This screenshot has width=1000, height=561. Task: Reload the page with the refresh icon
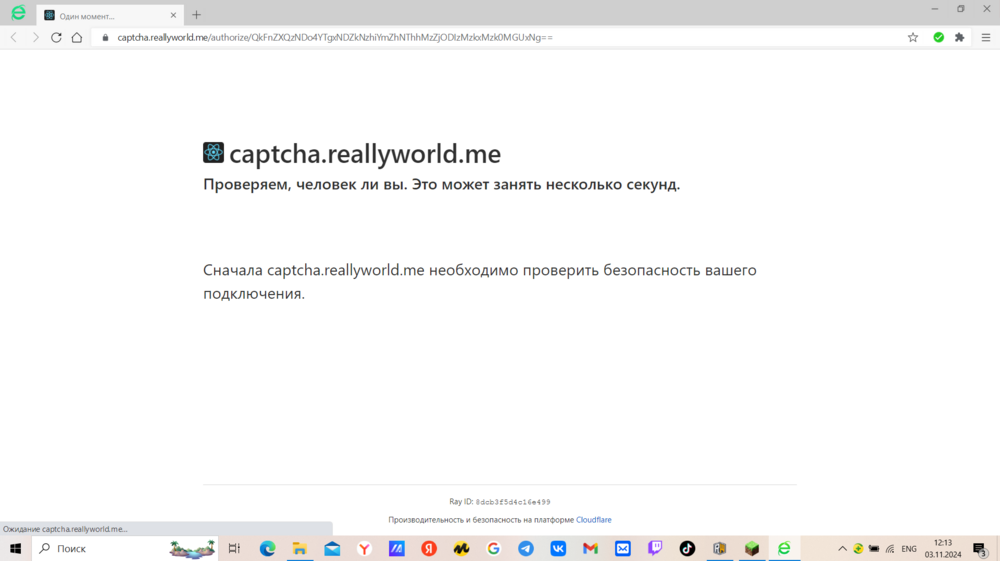click(56, 38)
